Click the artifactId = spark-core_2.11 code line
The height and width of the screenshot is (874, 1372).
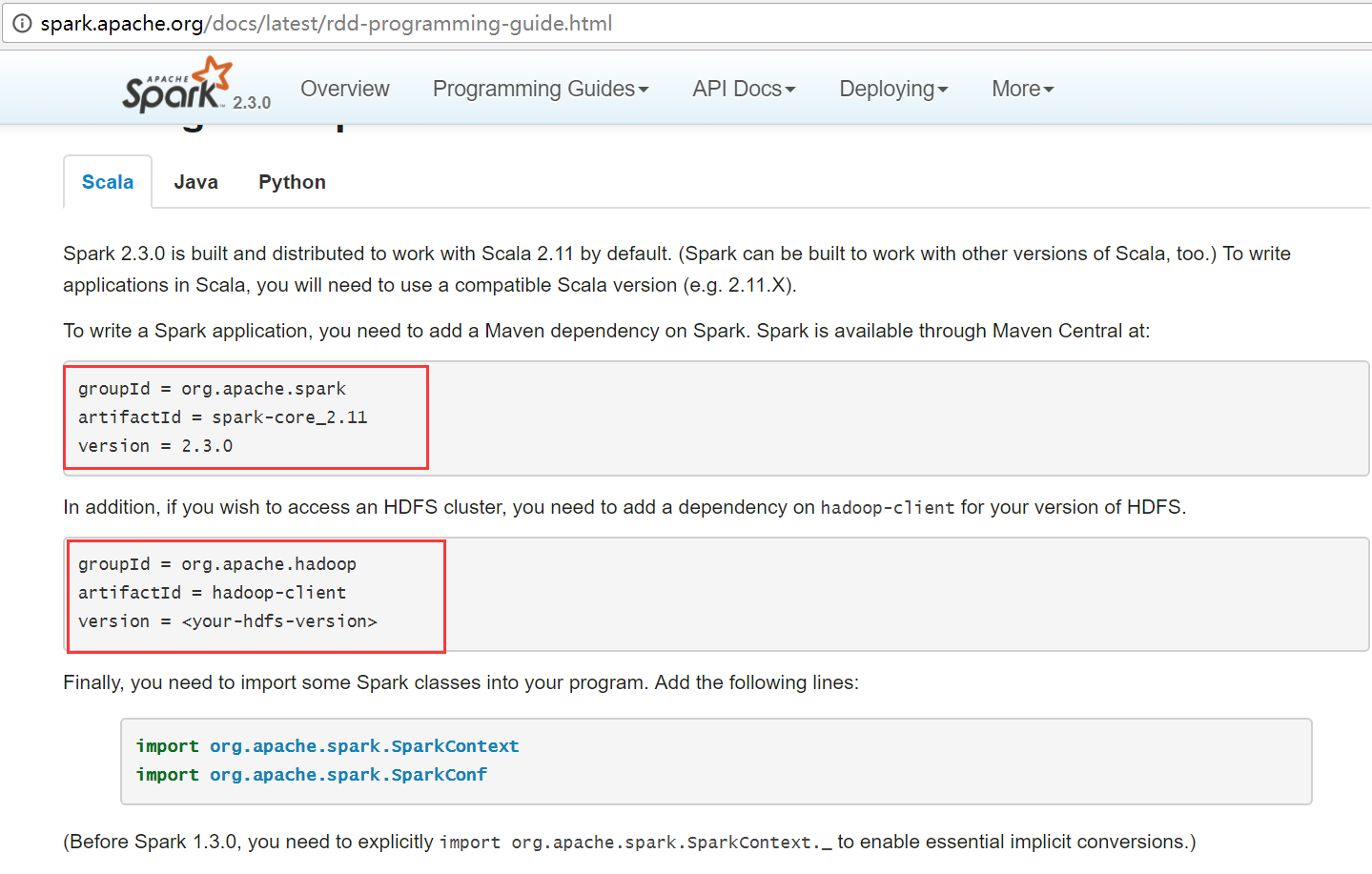222,417
